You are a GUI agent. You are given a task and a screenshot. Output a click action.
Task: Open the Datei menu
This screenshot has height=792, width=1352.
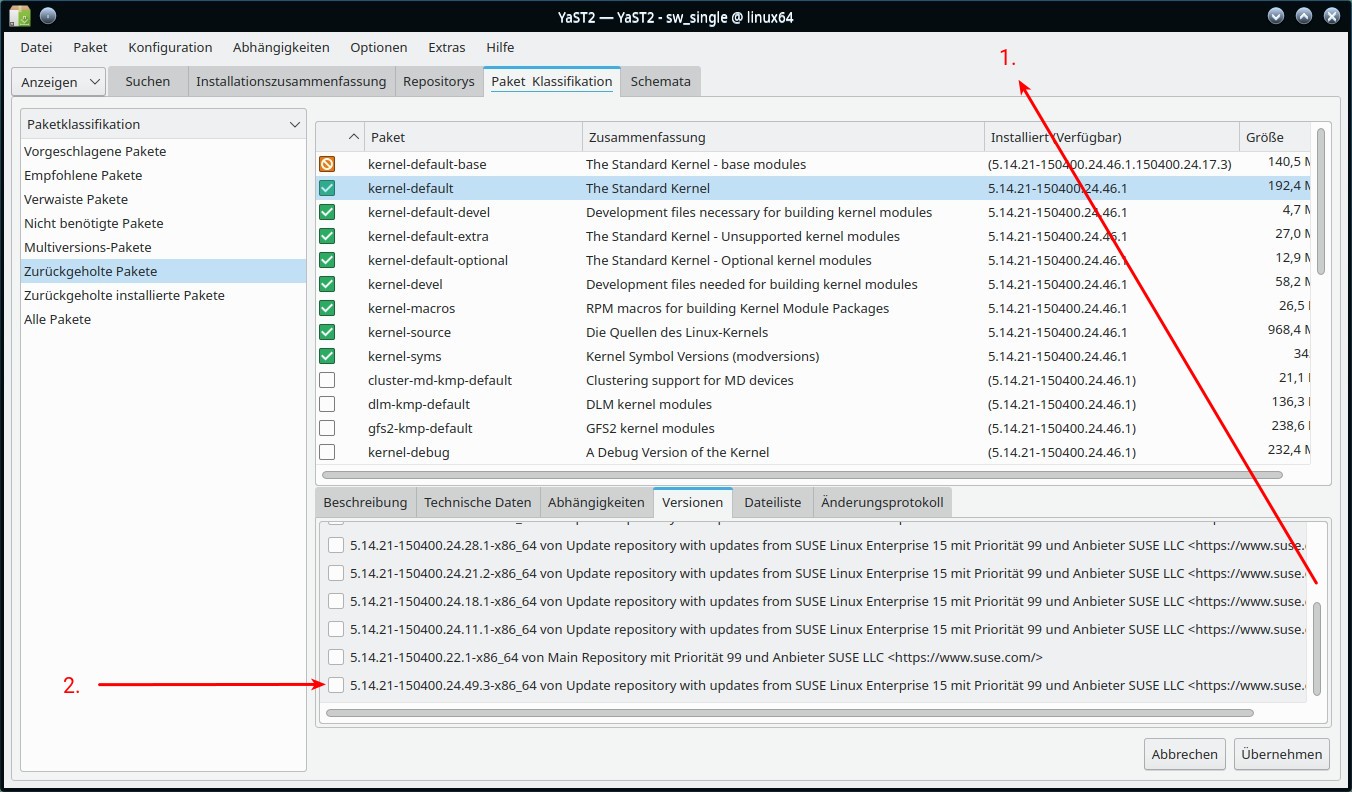pyautogui.click(x=36, y=47)
